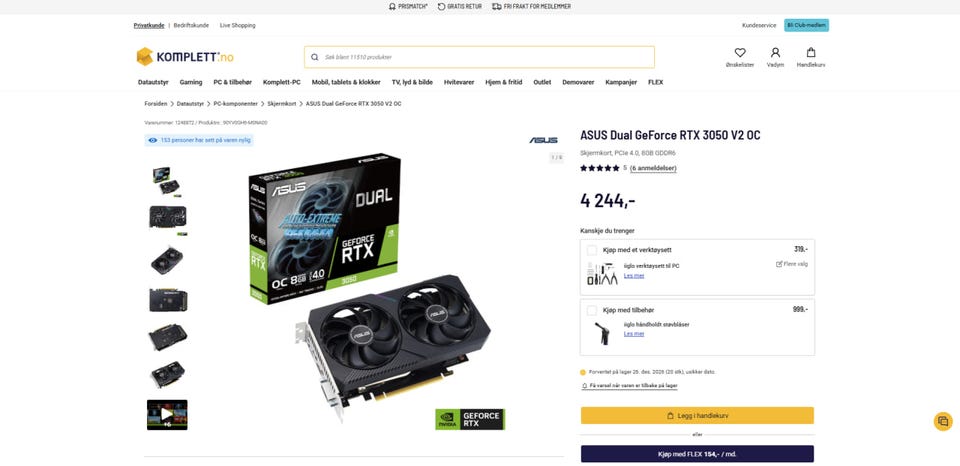960x466 pixels.
Task: Open the 6 anmeldelser reviews link
Action: (x=653, y=168)
